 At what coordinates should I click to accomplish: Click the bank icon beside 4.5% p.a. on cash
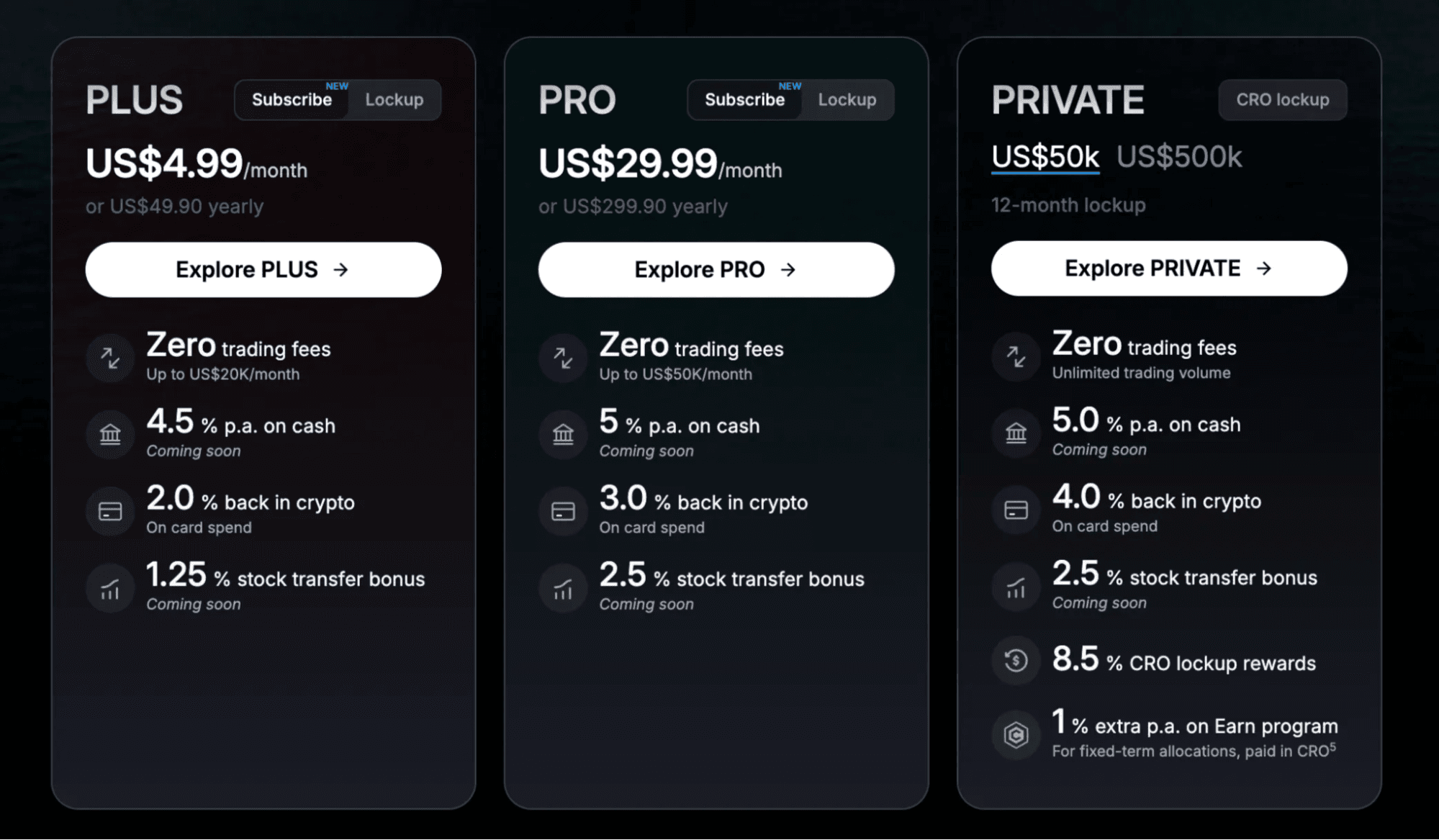coord(109,435)
